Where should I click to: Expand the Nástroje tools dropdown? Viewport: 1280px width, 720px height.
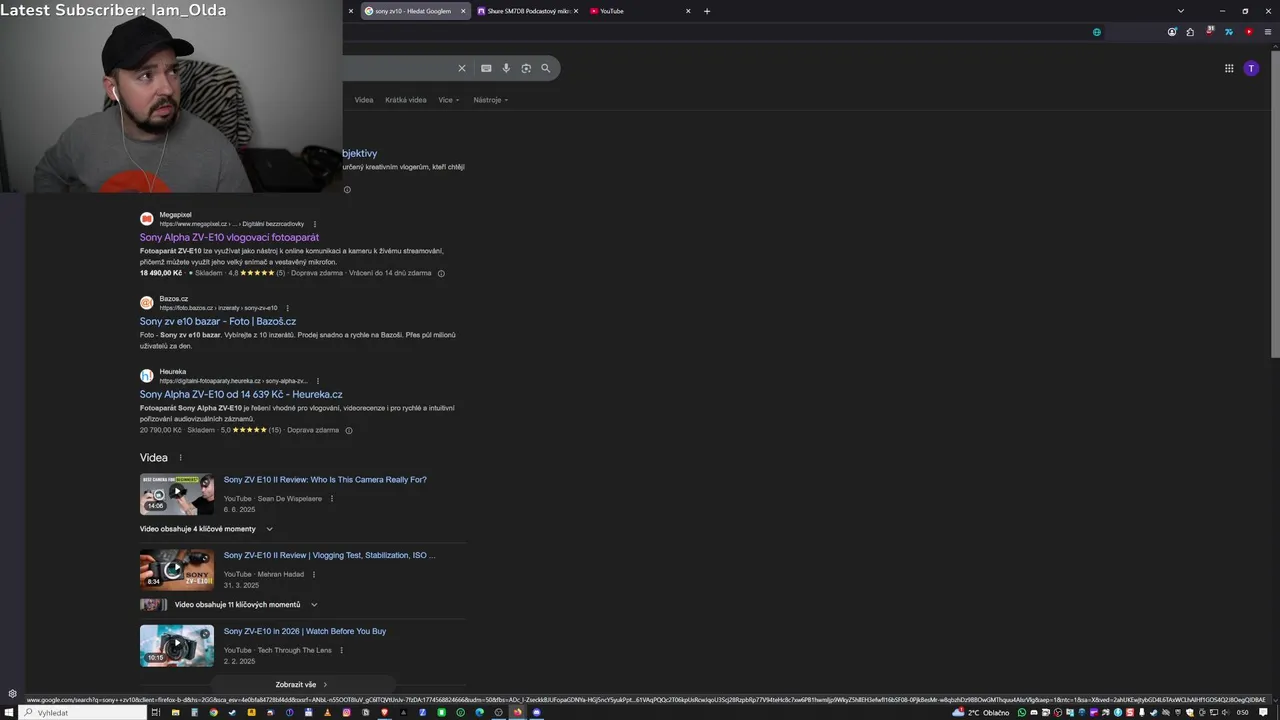tap(491, 100)
